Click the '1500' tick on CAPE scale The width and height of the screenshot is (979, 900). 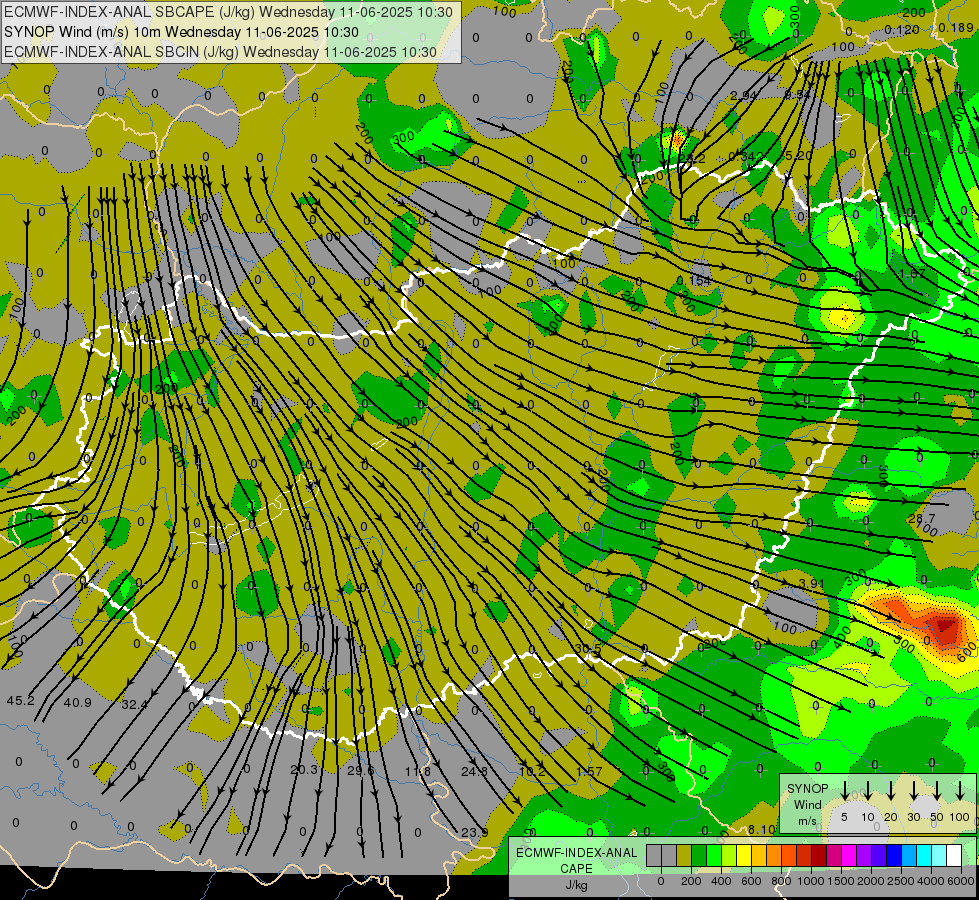[841, 881]
